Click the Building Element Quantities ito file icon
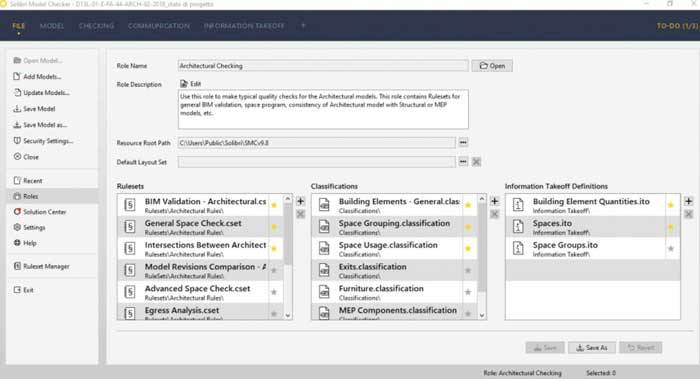 [518, 205]
